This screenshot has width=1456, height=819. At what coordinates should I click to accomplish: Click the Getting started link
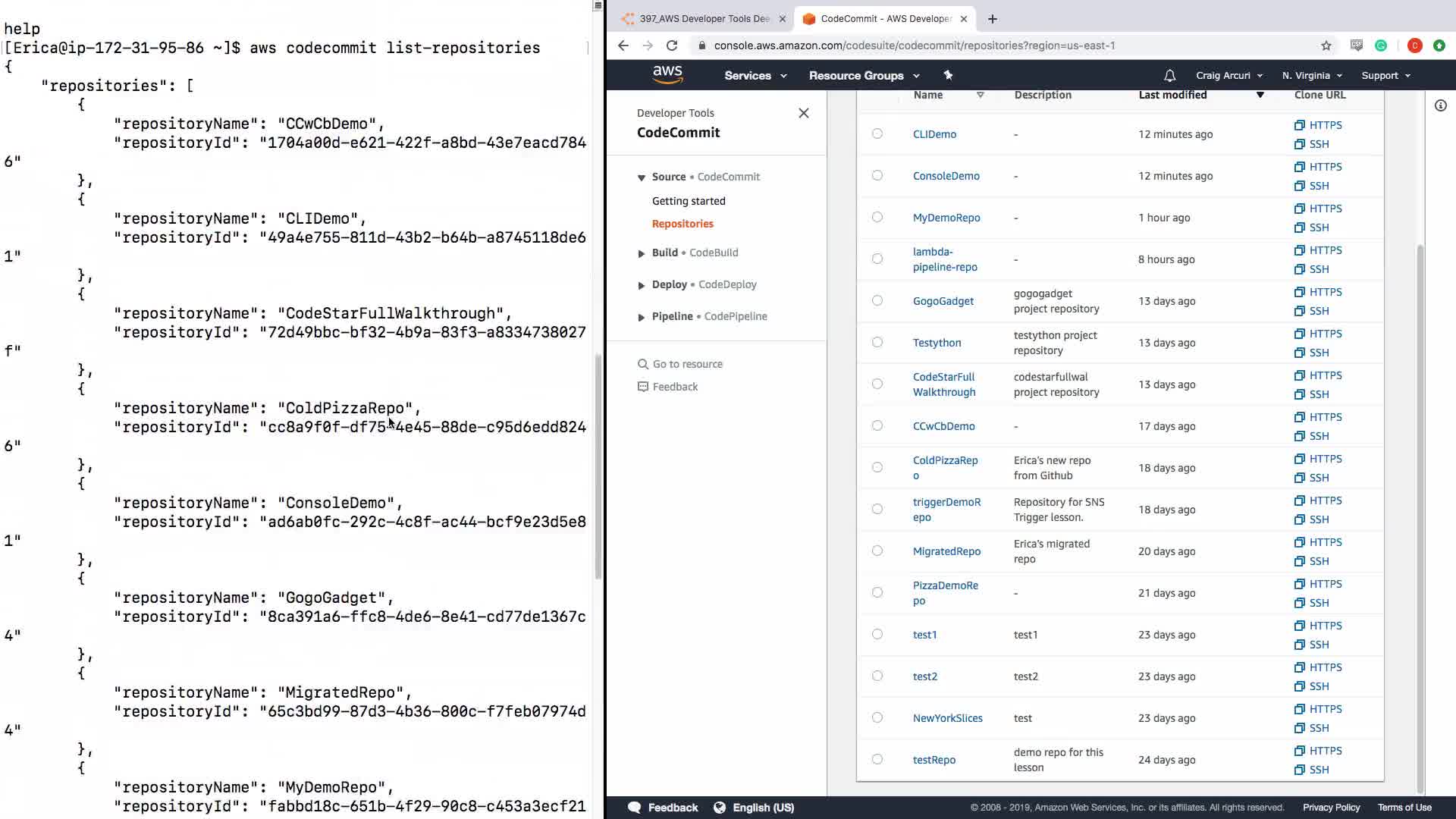click(689, 201)
